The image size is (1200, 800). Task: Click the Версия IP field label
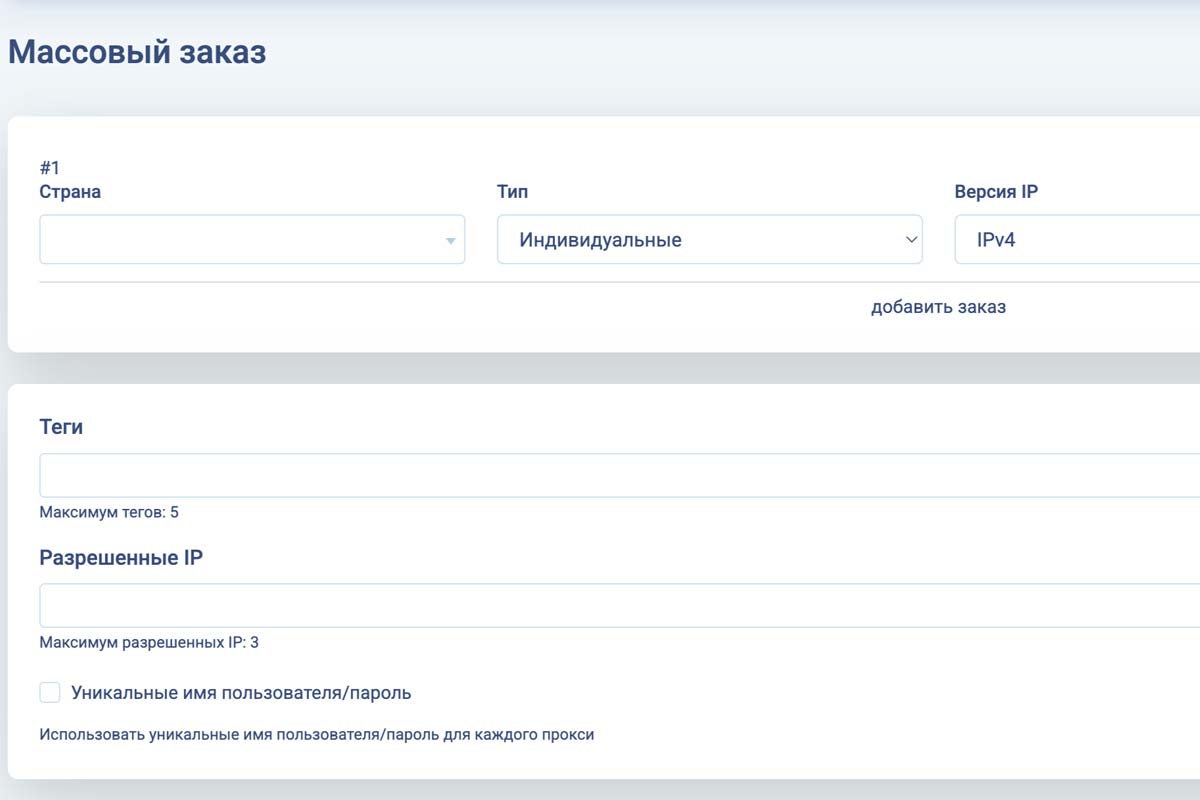click(x=996, y=191)
